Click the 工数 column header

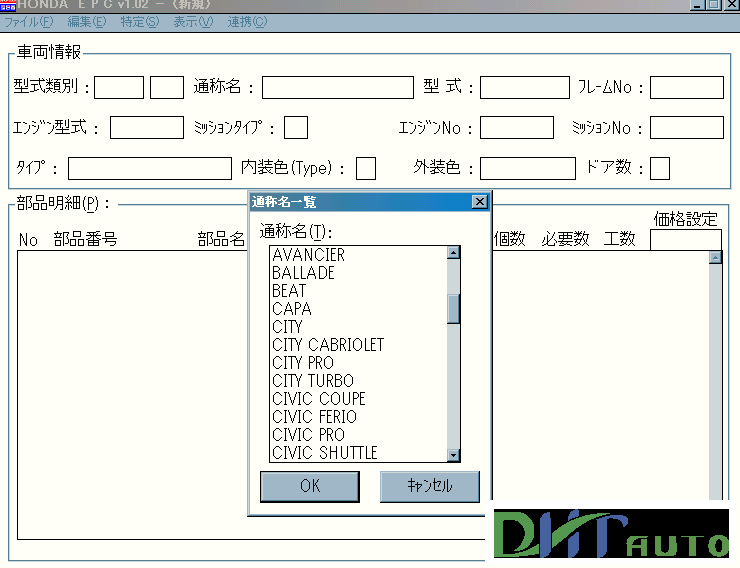[x=620, y=239]
